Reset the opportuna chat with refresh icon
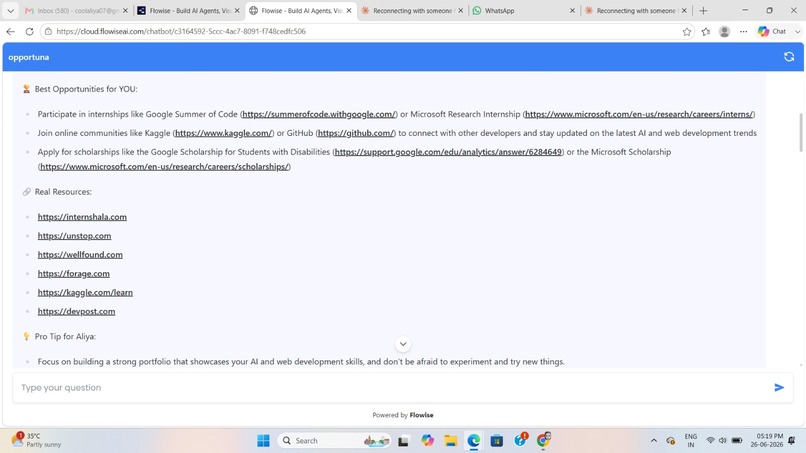The height and width of the screenshot is (453, 806). 789,57
